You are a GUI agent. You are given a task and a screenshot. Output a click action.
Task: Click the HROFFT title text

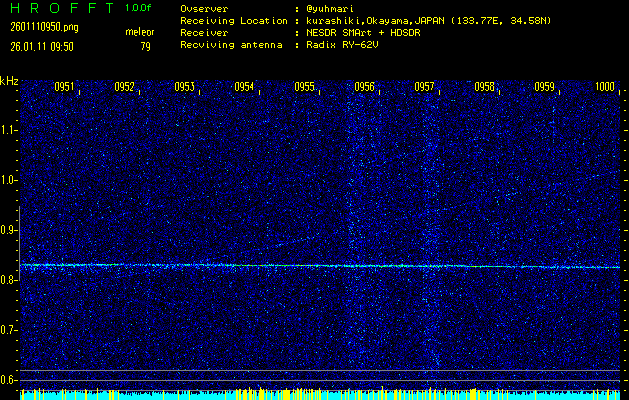pos(58,7)
